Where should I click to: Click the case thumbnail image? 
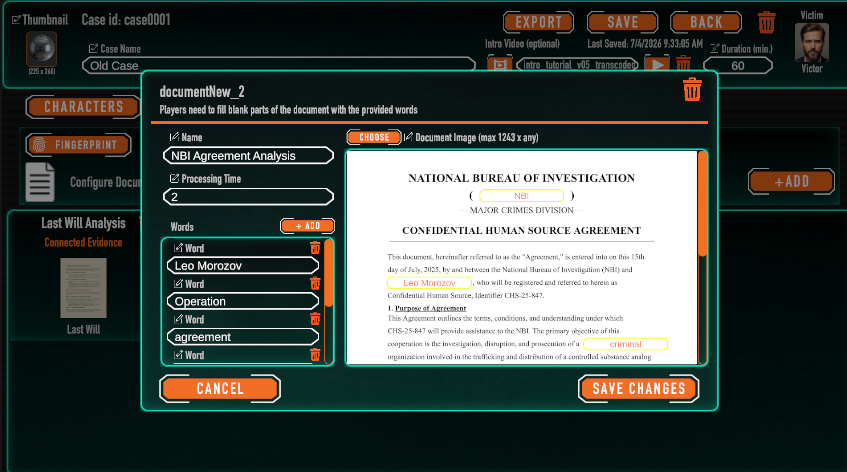[x=42, y=49]
